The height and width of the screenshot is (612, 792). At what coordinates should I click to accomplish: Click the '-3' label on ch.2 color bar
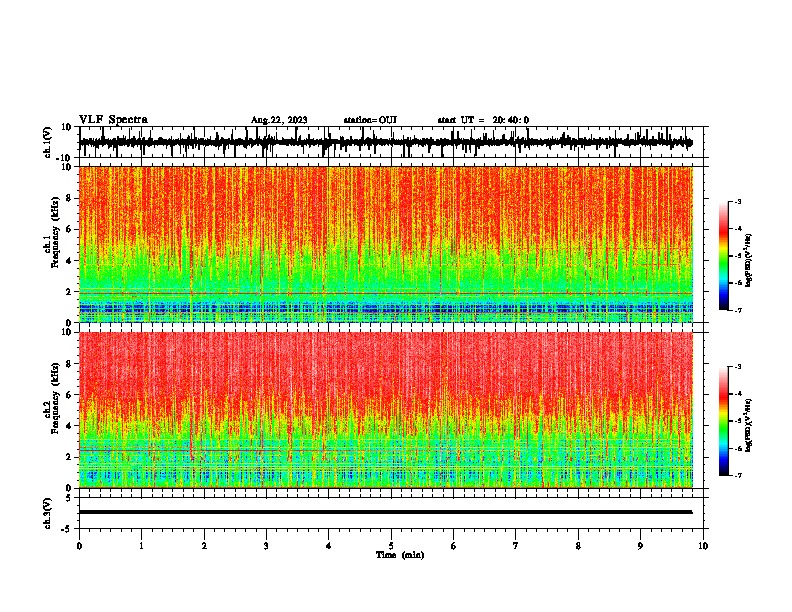[737, 367]
